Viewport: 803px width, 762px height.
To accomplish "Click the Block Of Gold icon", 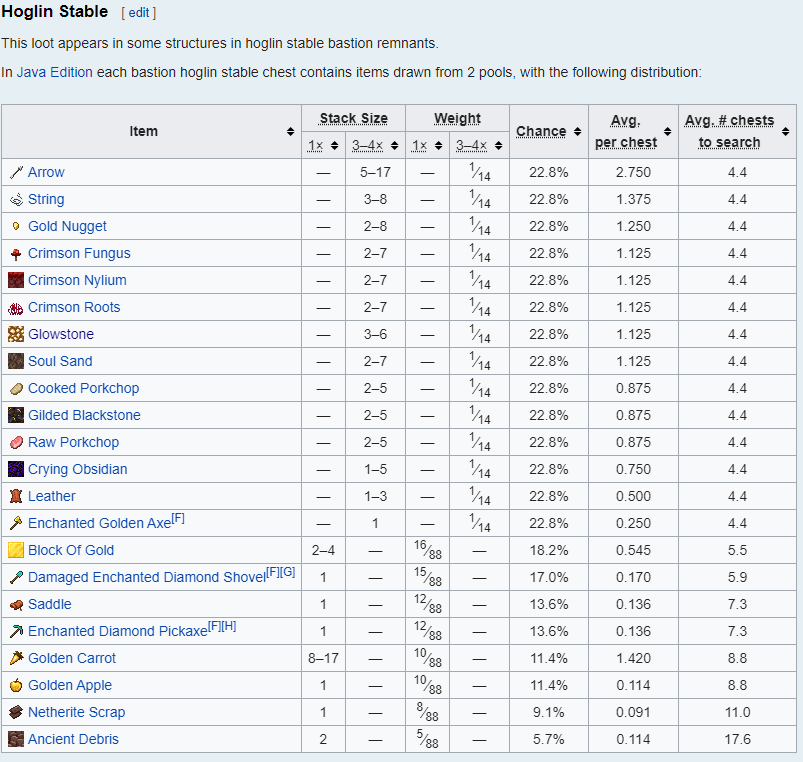I will point(16,551).
